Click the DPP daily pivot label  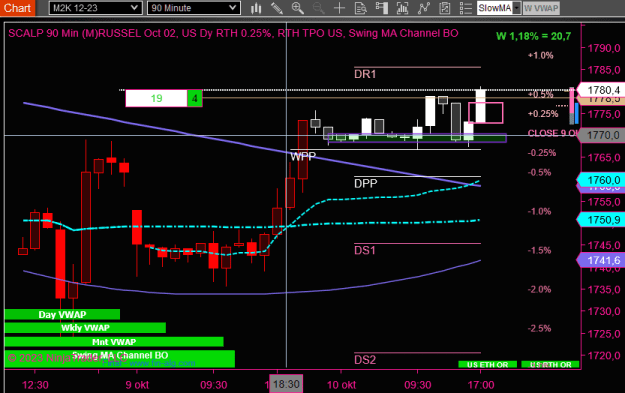366,183
